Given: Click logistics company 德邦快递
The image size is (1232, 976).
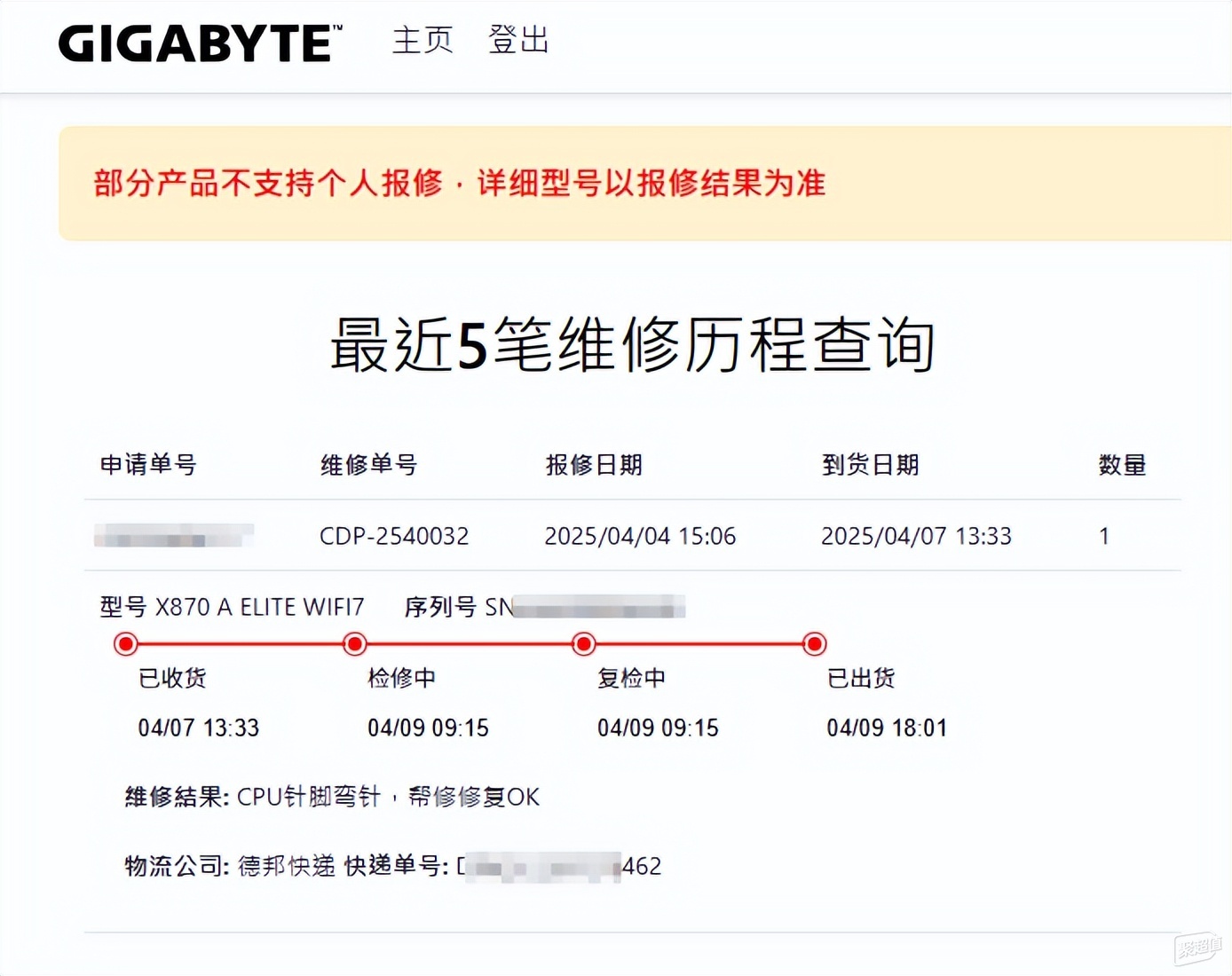Looking at the screenshot, I should (x=287, y=866).
